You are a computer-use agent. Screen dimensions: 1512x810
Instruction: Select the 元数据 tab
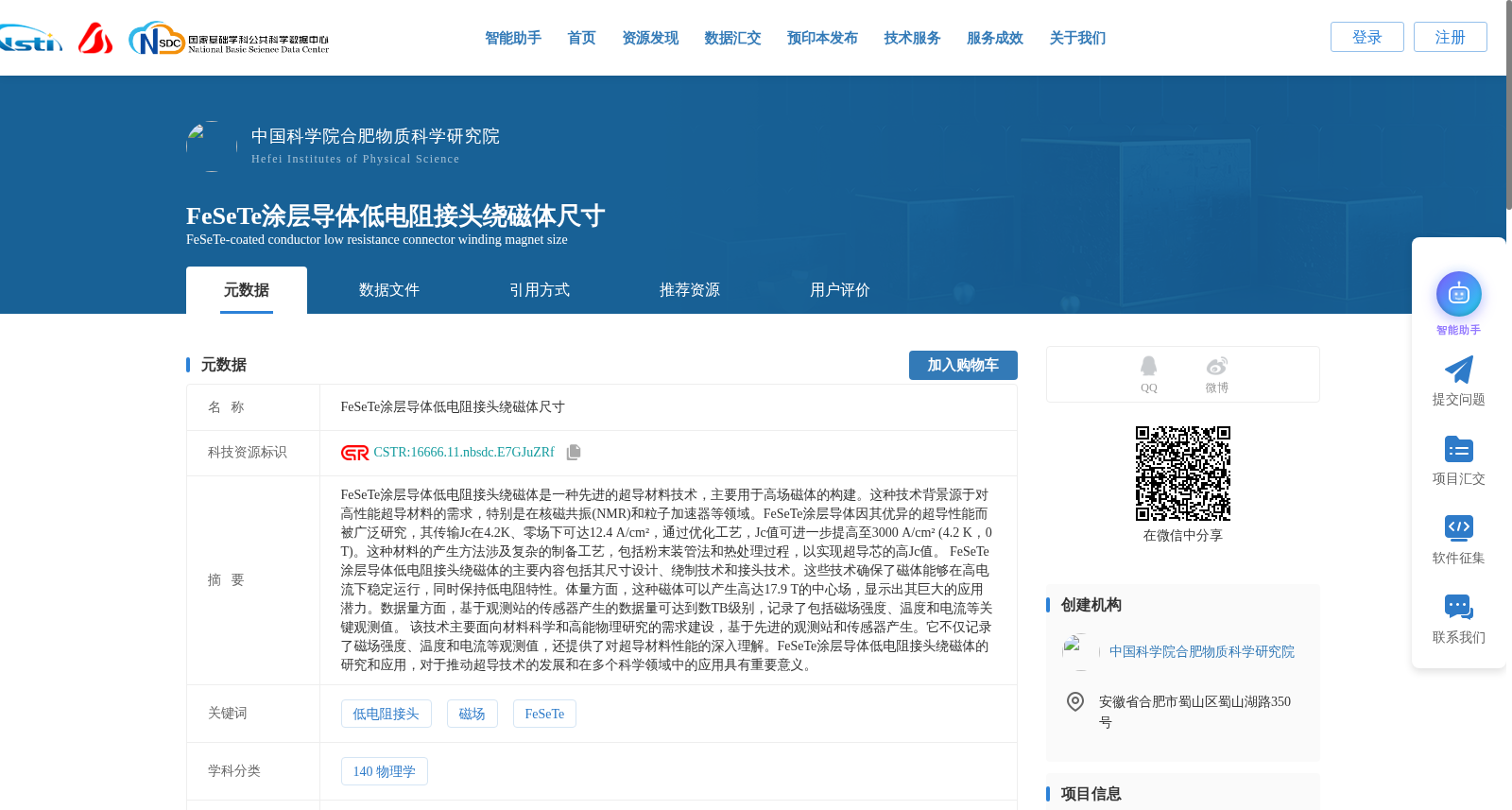pyautogui.click(x=247, y=290)
